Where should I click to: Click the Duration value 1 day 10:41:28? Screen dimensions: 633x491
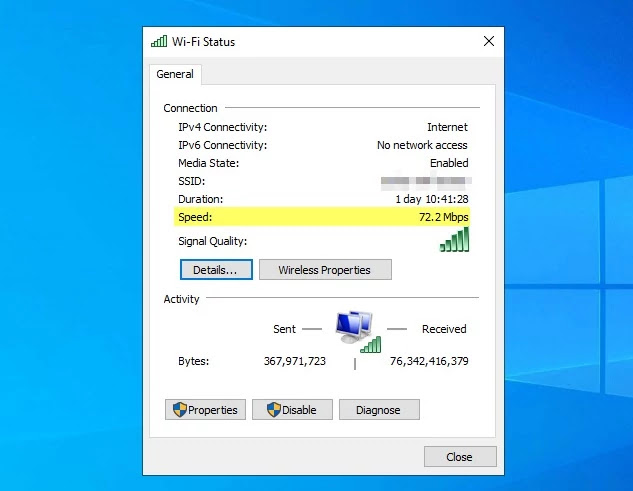pyautogui.click(x=432, y=199)
